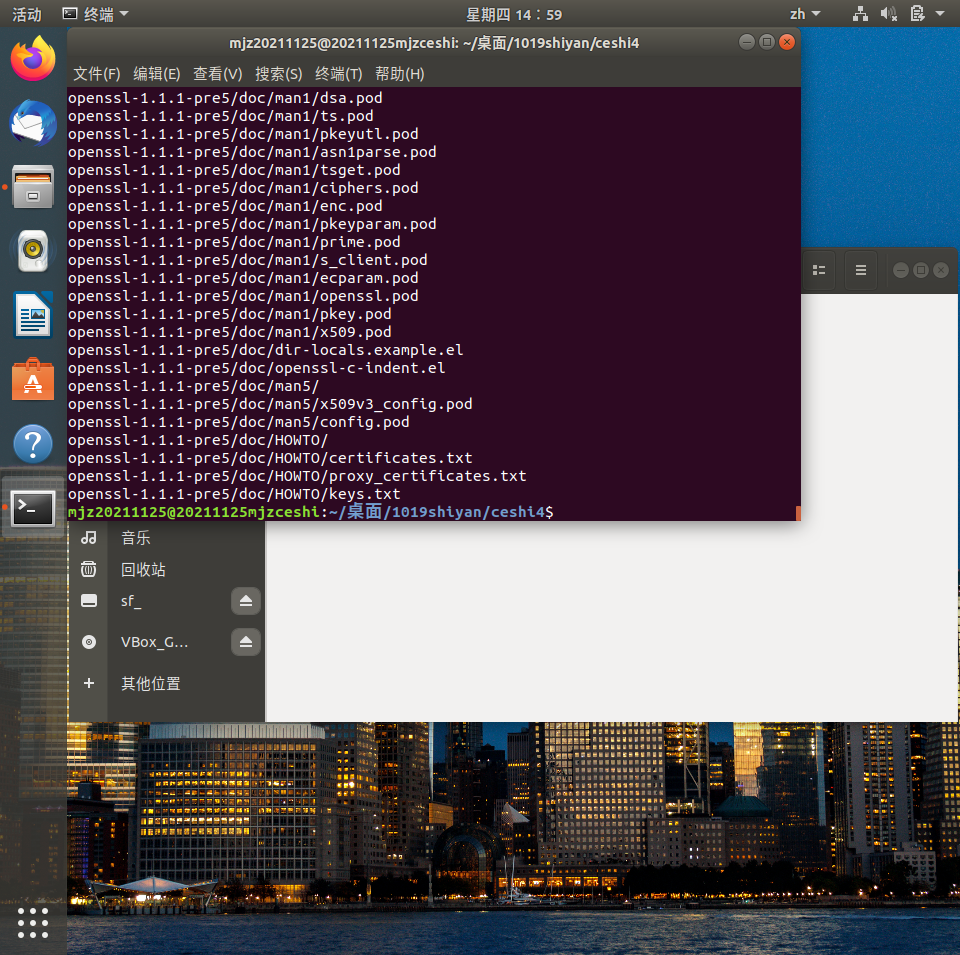Click the volume muted icon in top bar
This screenshot has width=960, height=955.
pyautogui.click(x=888, y=13)
